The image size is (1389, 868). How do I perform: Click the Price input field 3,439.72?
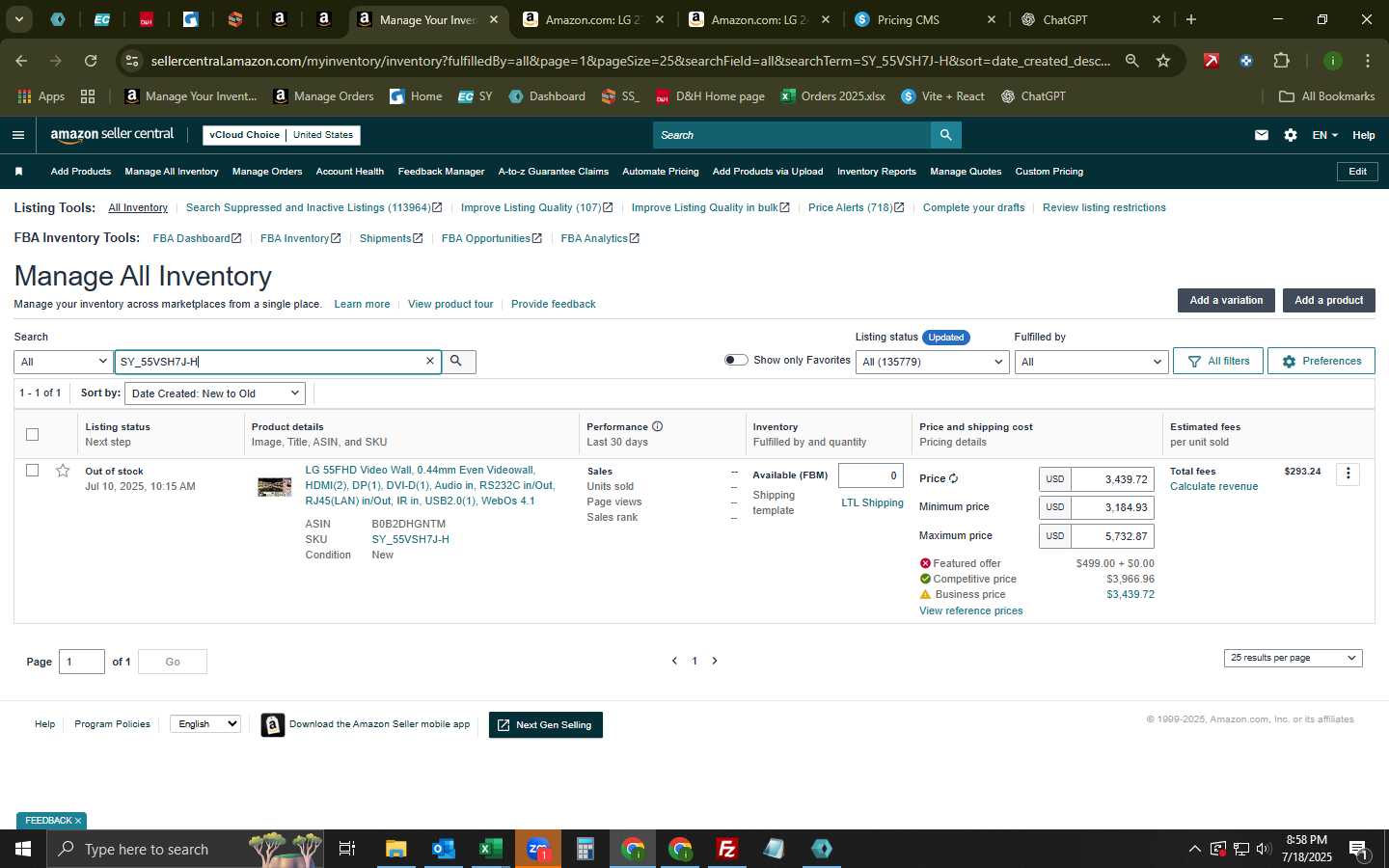coord(1113,479)
